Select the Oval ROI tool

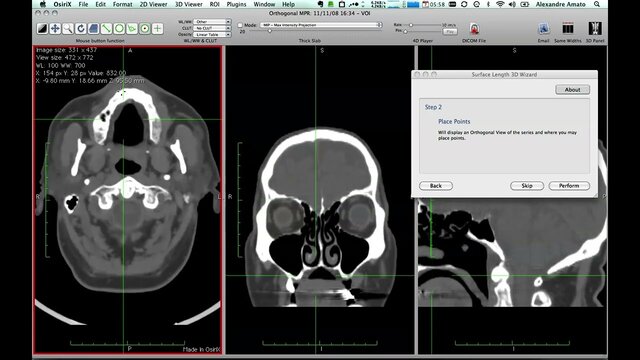119,28
